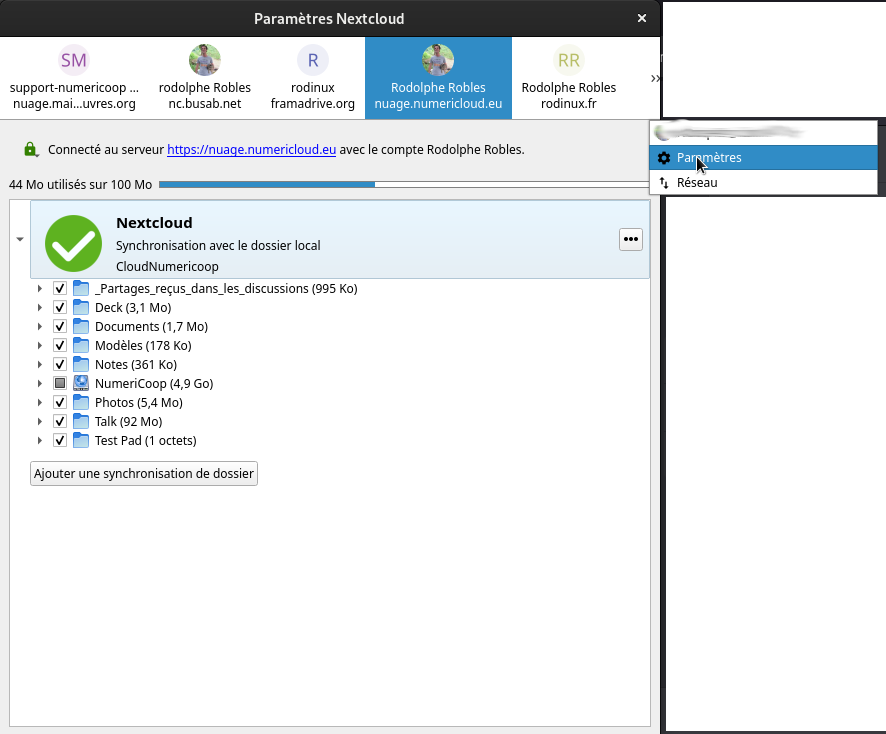
Task: Click the green lock connection icon
Action: pyautogui.click(x=31, y=150)
